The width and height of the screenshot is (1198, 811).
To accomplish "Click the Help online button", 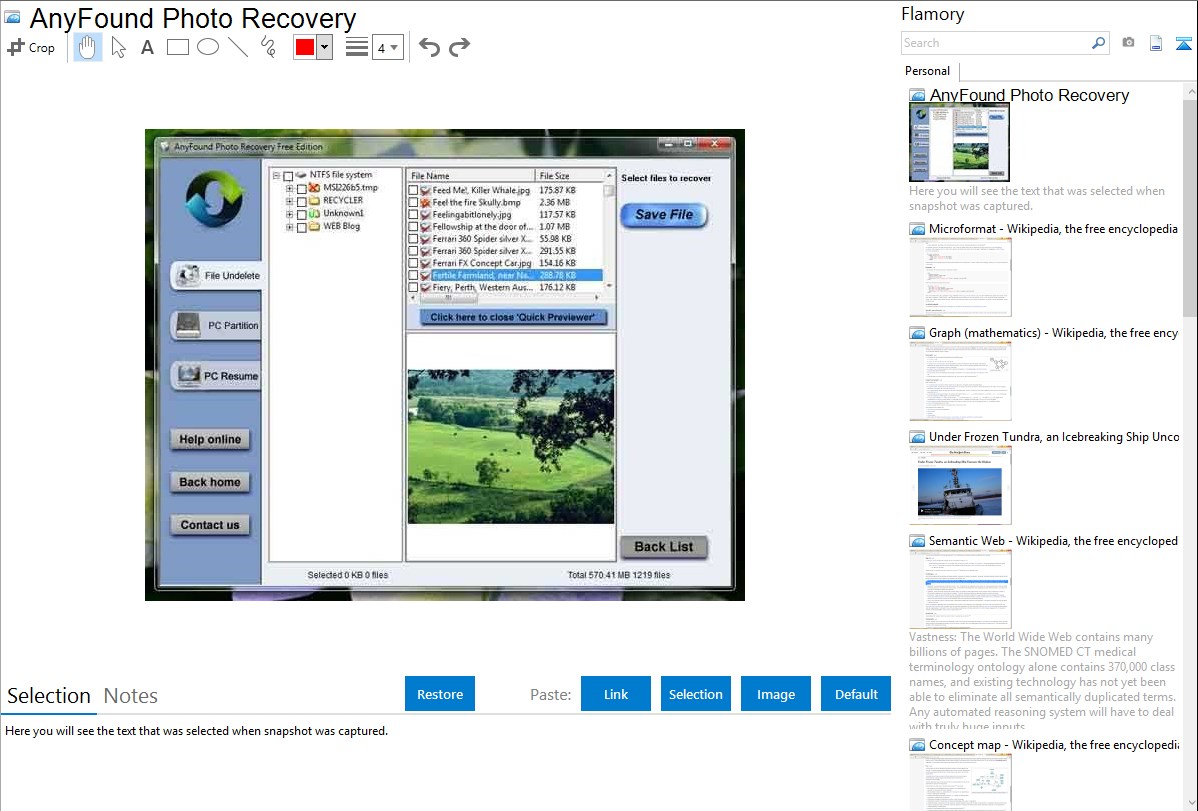I will (x=210, y=440).
